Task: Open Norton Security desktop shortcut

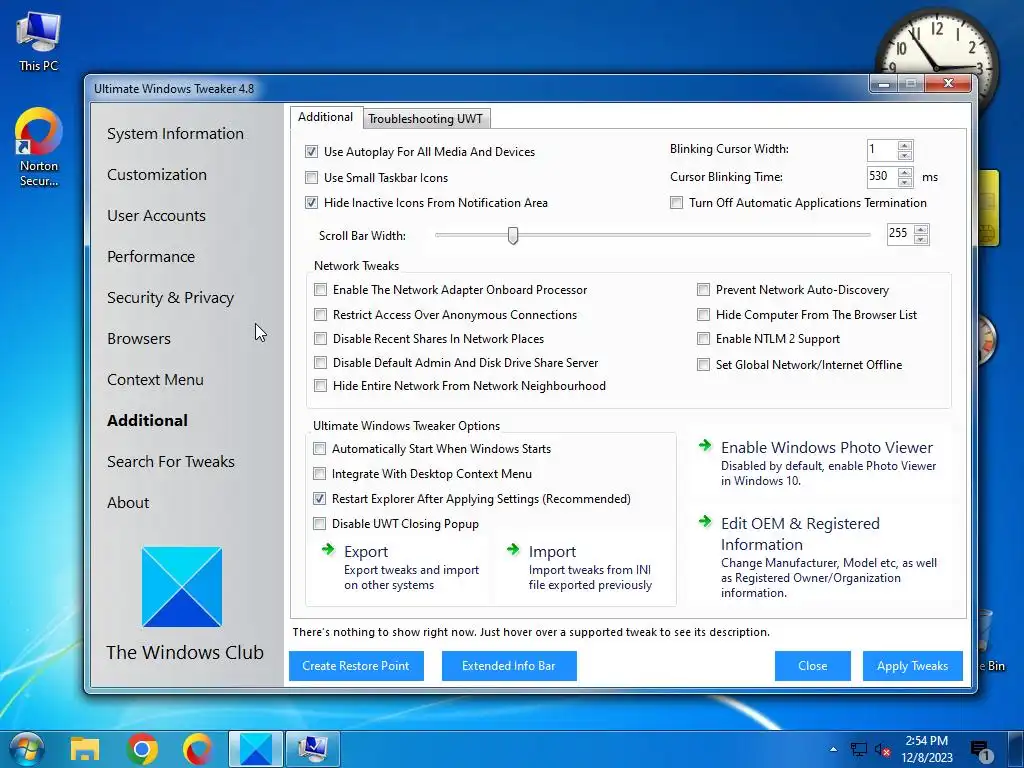Action: click(39, 147)
